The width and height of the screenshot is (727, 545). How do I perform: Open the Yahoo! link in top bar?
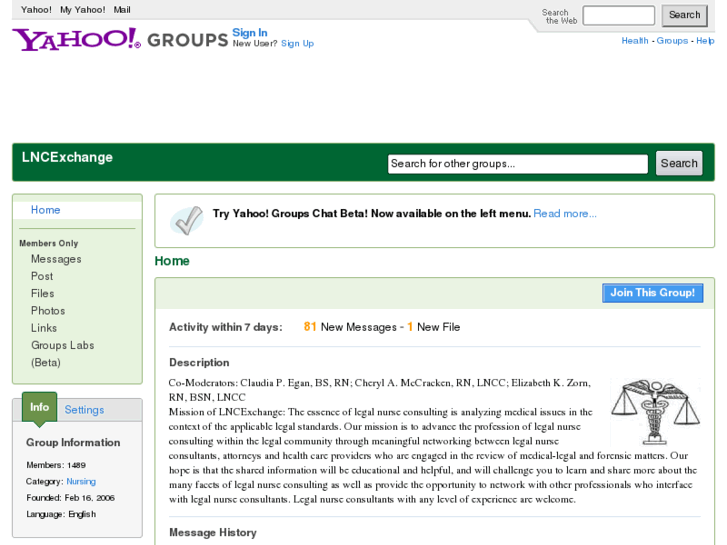tap(36, 10)
